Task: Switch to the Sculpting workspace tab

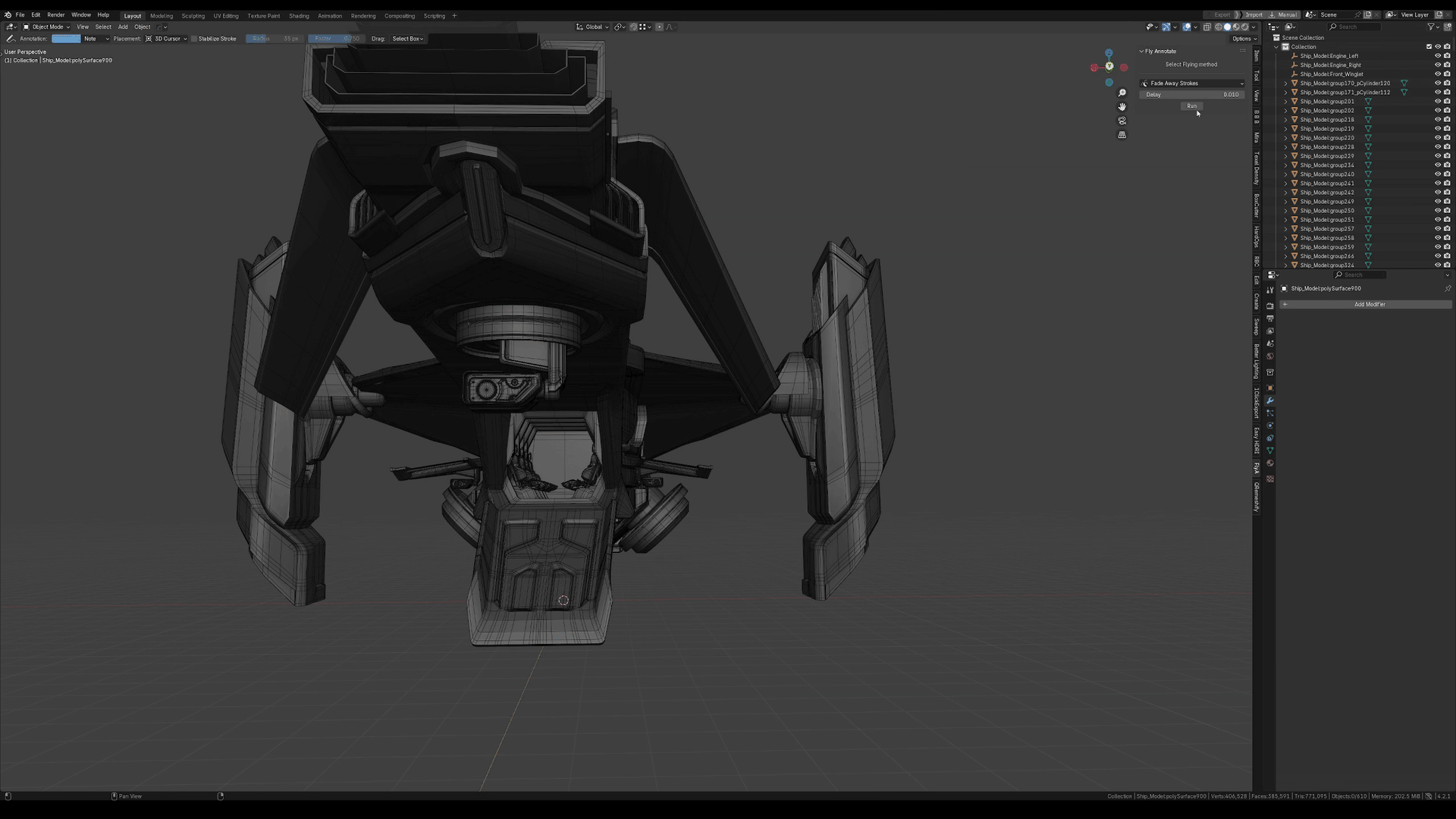Action: pos(193,16)
